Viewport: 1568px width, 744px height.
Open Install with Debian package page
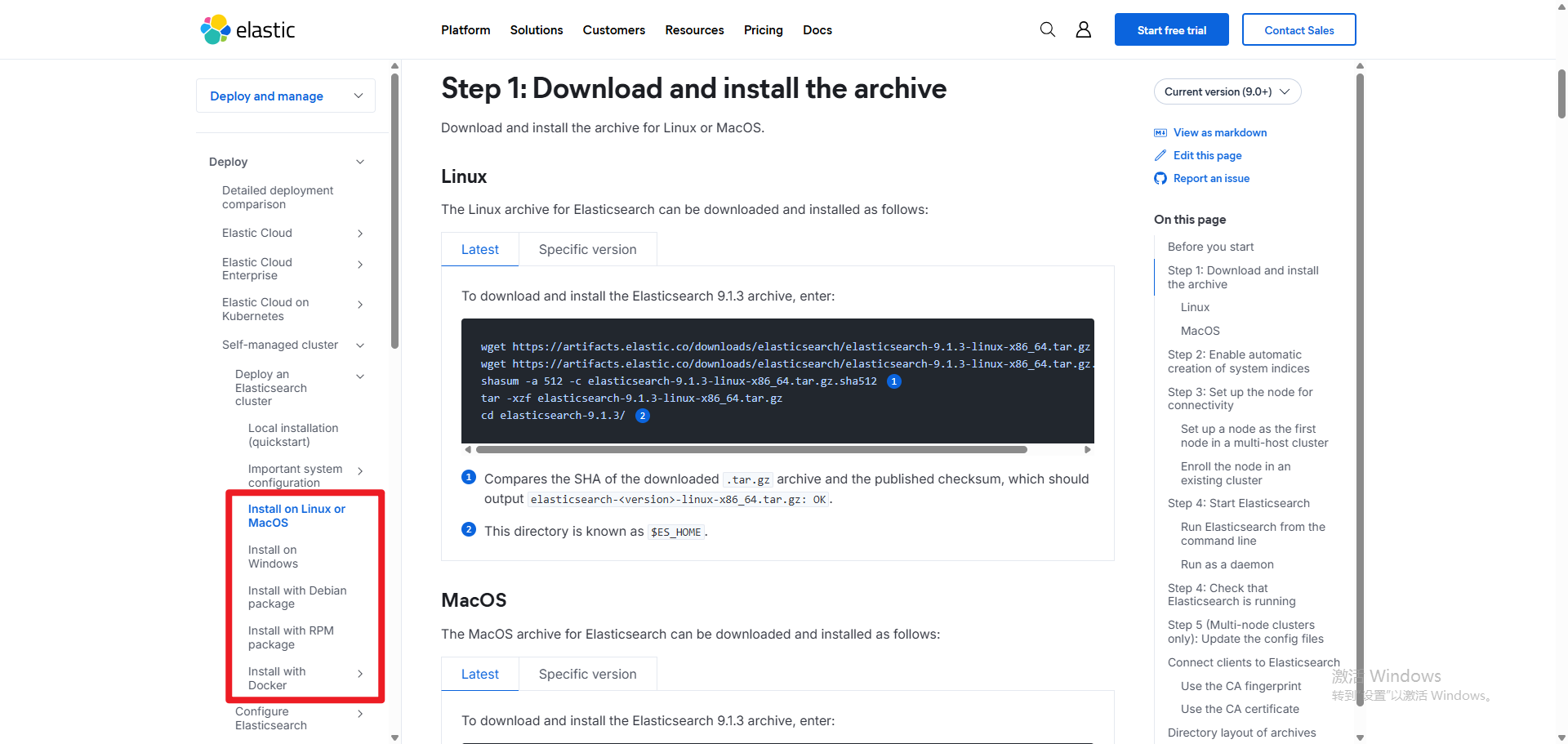(x=297, y=597)
